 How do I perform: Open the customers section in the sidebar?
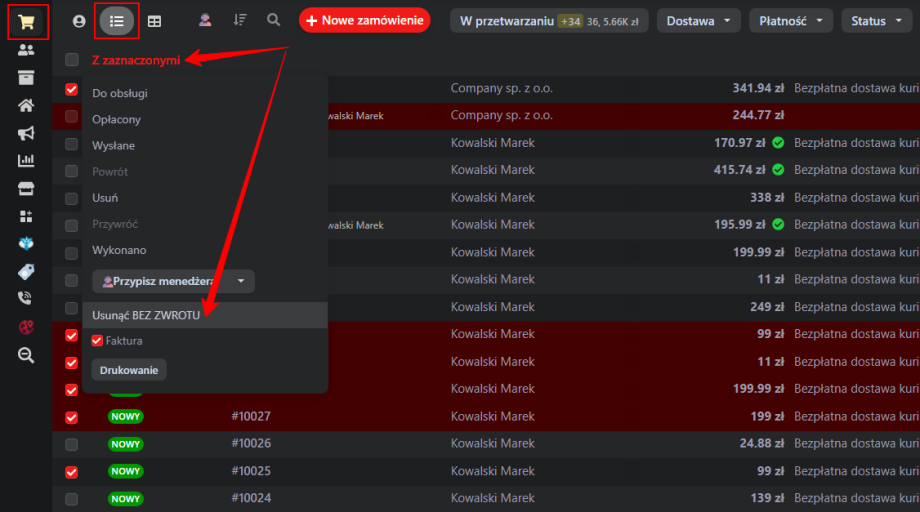coord(26,51)
